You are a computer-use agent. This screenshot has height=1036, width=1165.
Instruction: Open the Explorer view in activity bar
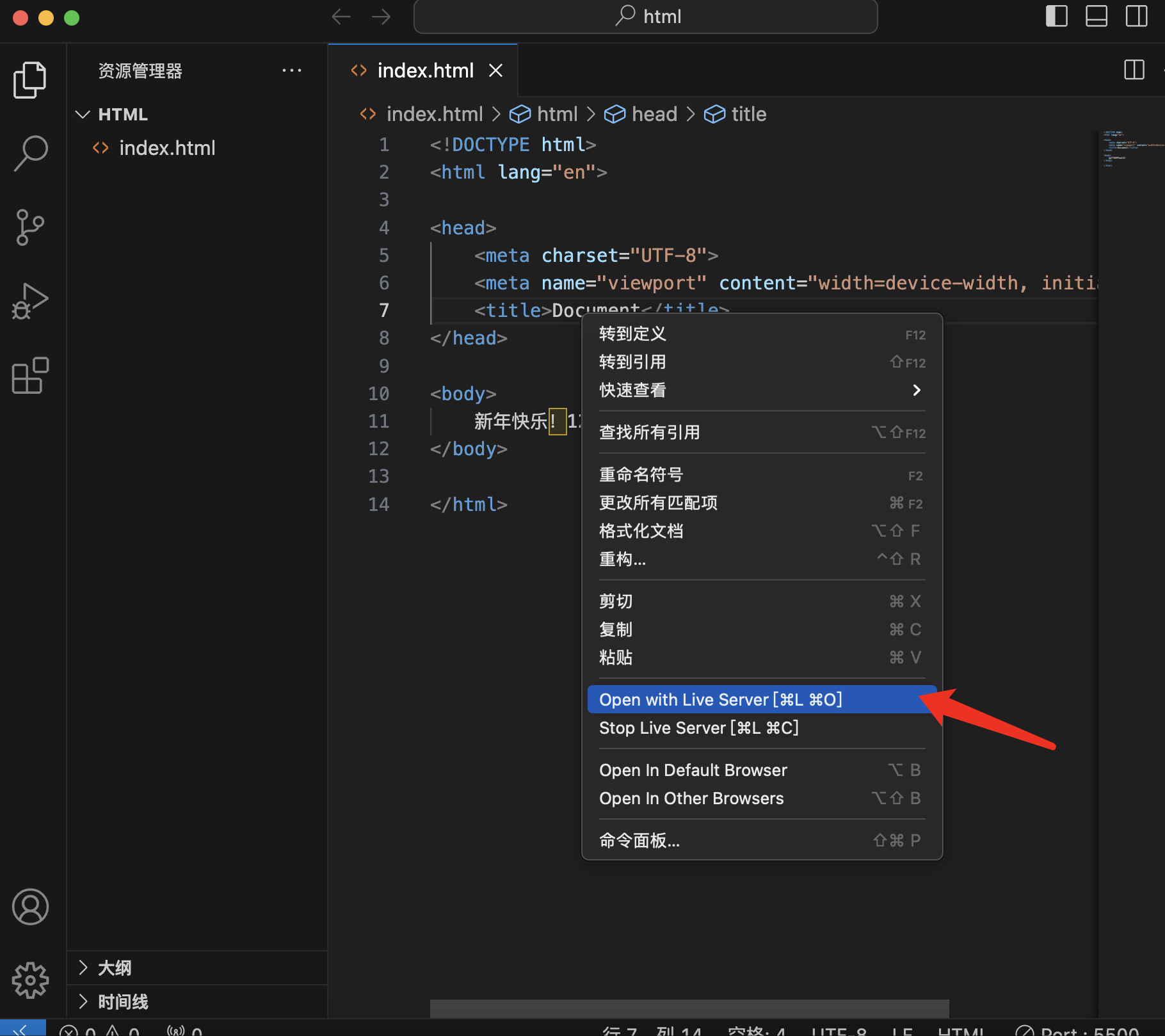click(x=30, y=80)
